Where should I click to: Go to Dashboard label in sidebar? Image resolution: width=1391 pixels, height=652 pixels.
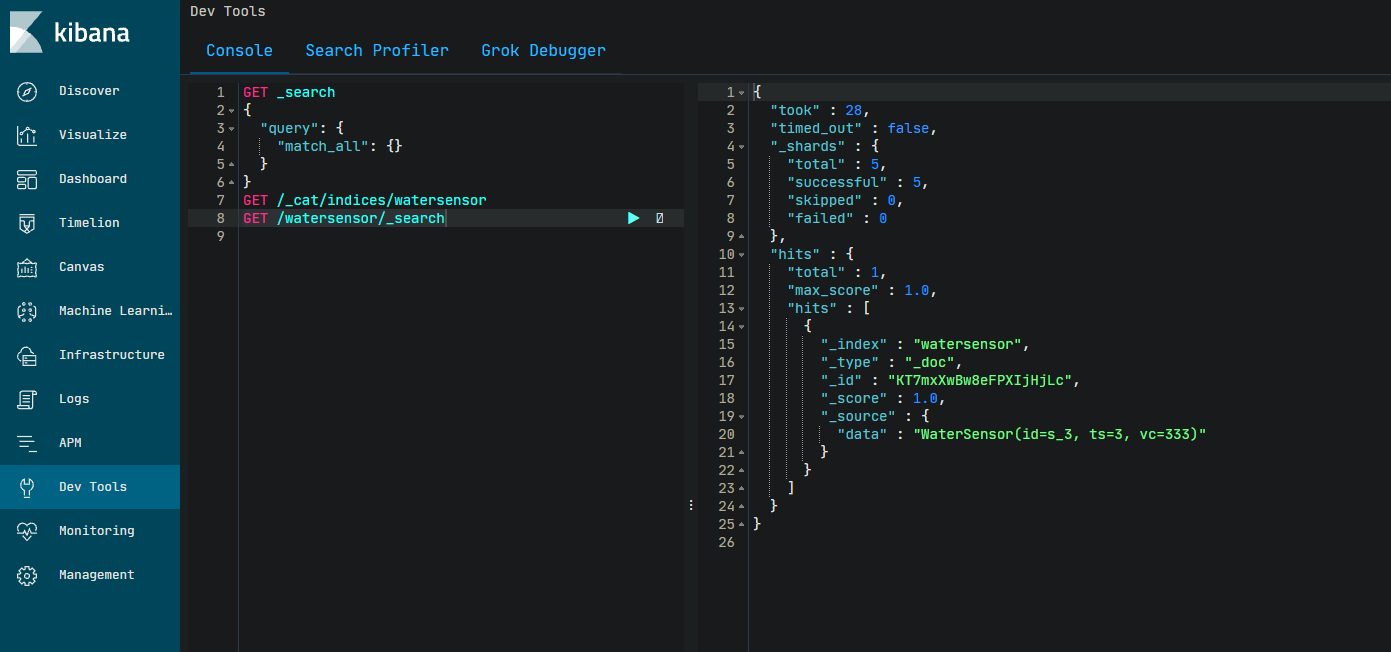coord(93,179)
